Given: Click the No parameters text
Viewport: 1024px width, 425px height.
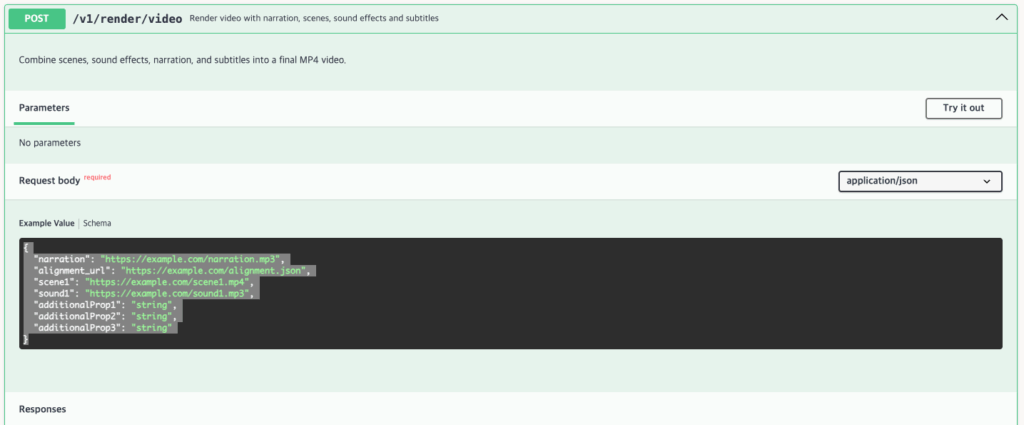Looking at the screenshot, I should click(50, 143).
